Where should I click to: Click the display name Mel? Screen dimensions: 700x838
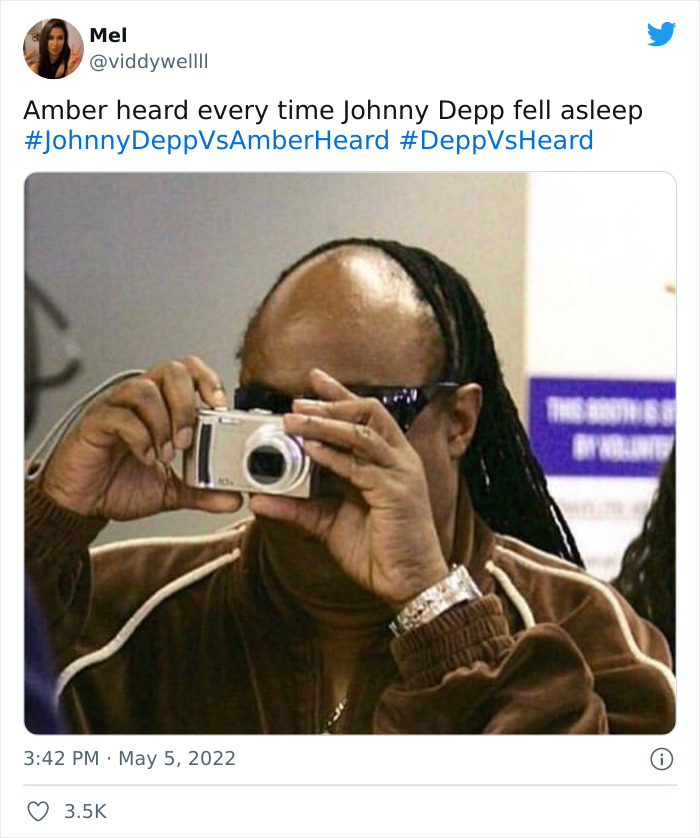(108, 35)
